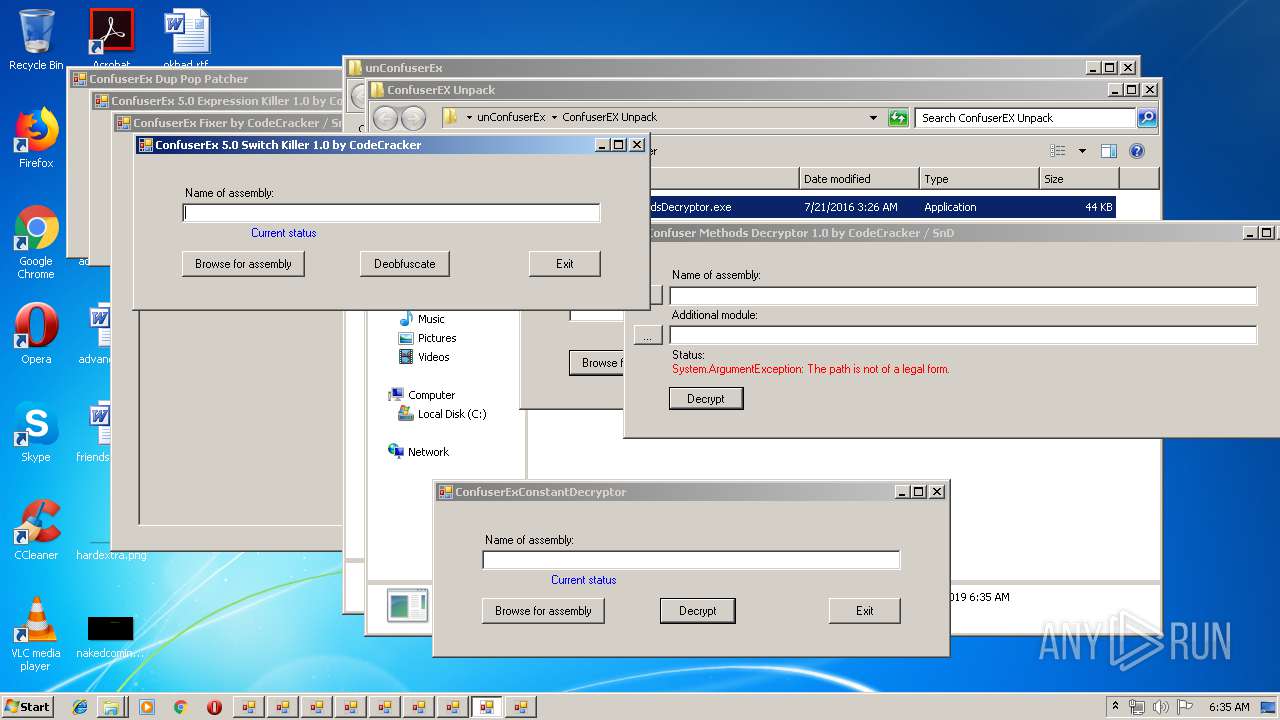Viewport: 1280px width, 720px height.
Task: Click the ellipsis browse button for additional module
Action: coord(648,336)
